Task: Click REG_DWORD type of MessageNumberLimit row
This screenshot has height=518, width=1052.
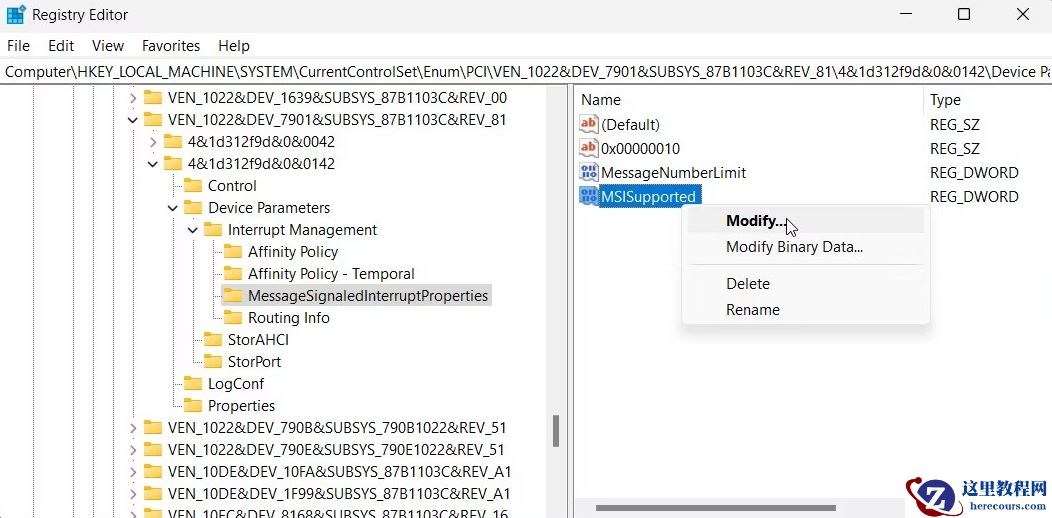Action: point(974,172)
